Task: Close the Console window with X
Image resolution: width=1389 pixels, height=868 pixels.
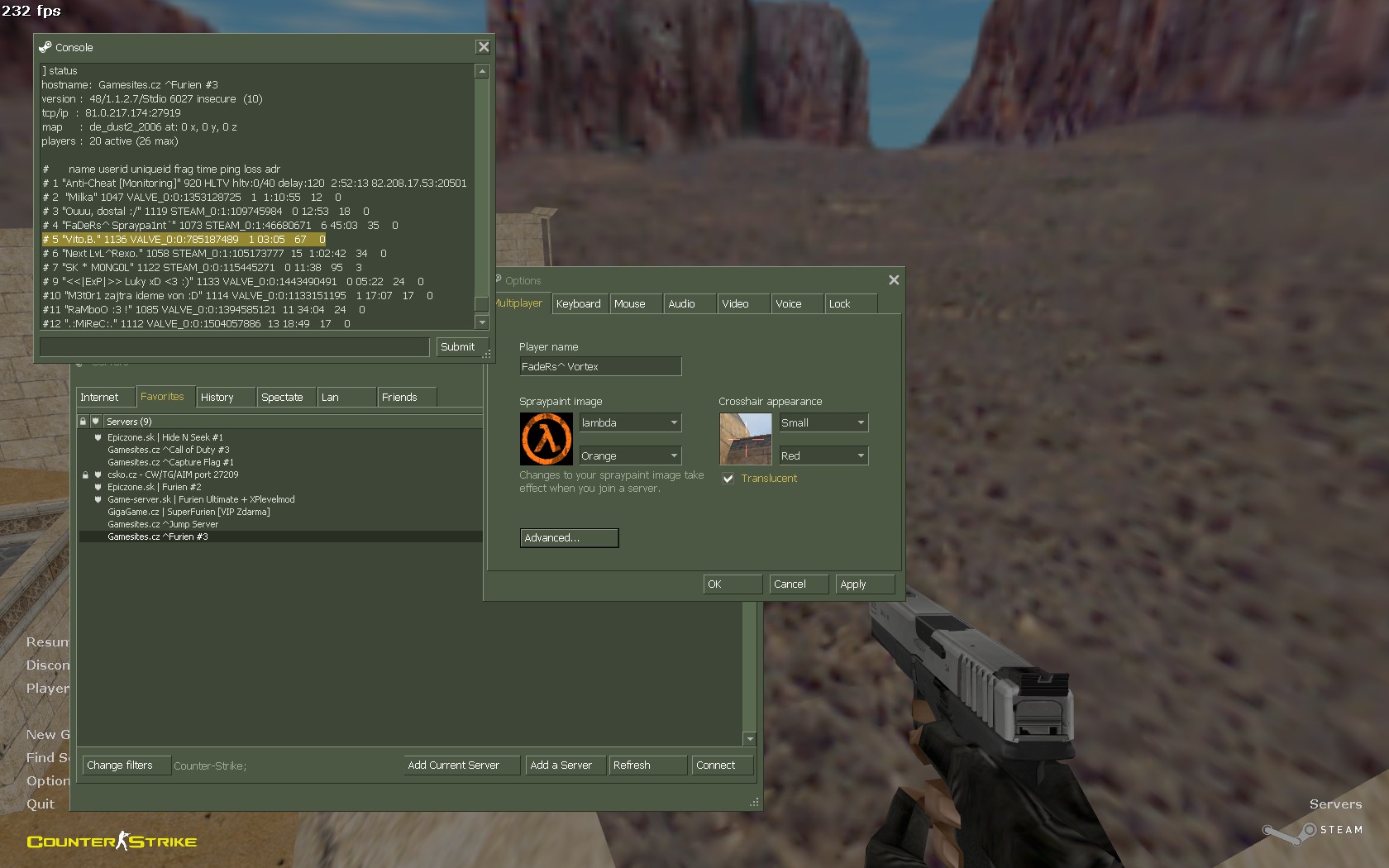Action: tap(484, 47)
